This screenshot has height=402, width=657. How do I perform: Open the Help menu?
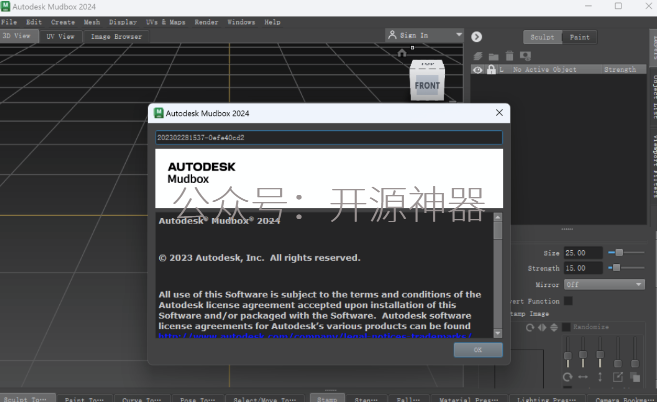coord(272,22)
